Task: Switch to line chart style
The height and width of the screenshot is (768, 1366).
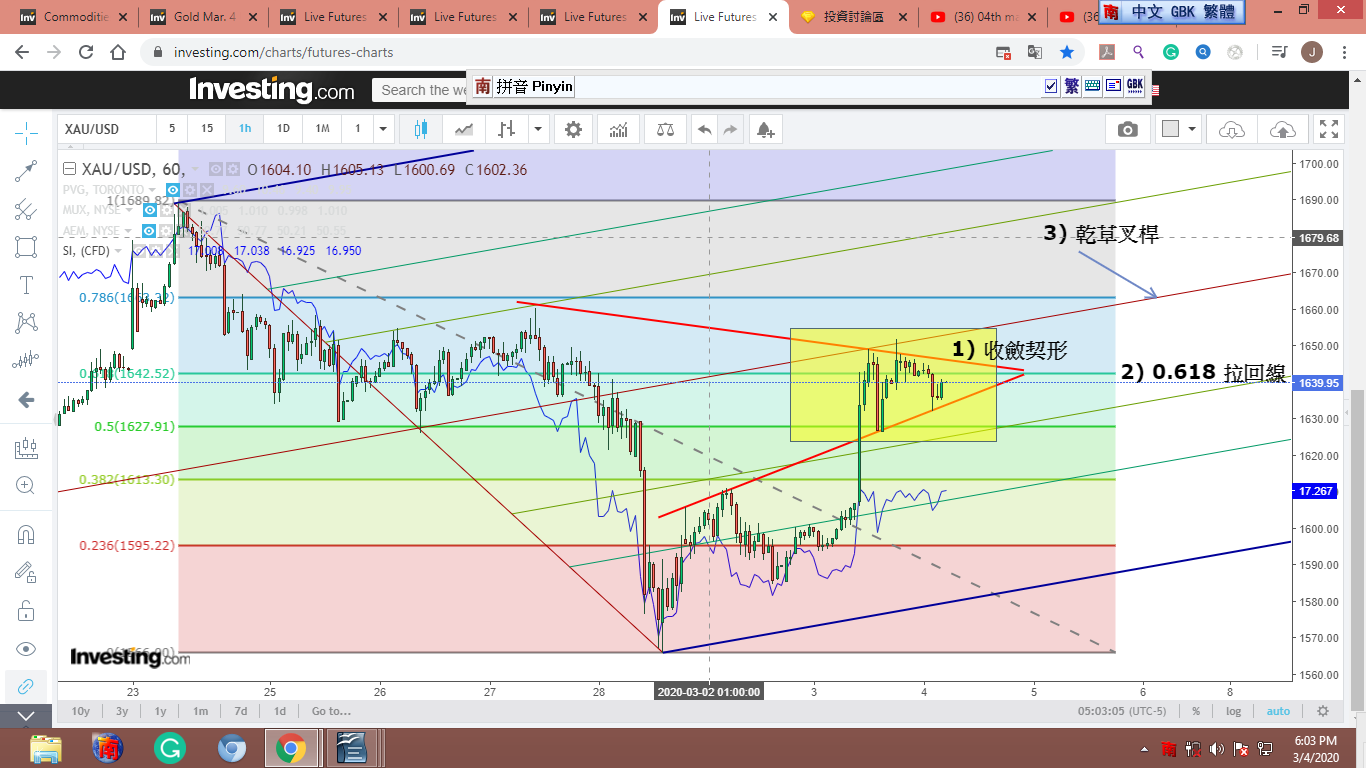Action: (x=464, y=129)
